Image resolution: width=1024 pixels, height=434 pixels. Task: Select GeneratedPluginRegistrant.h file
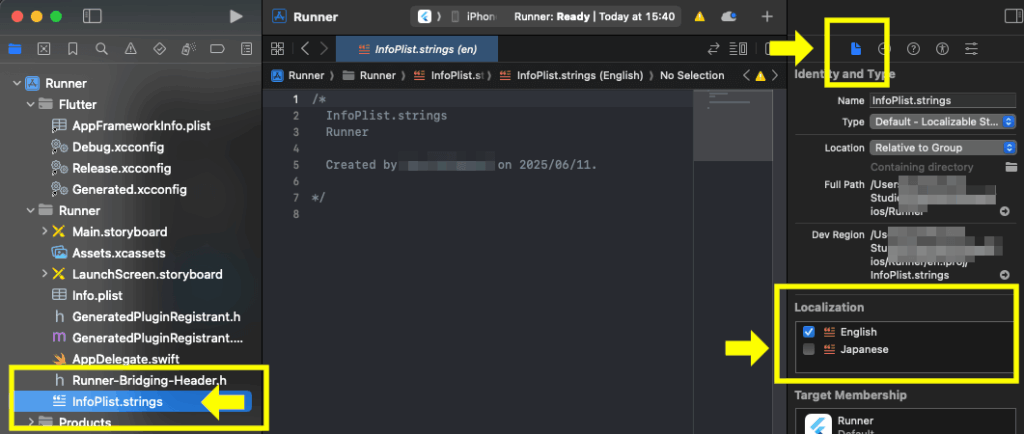click(x=156, y=317)
